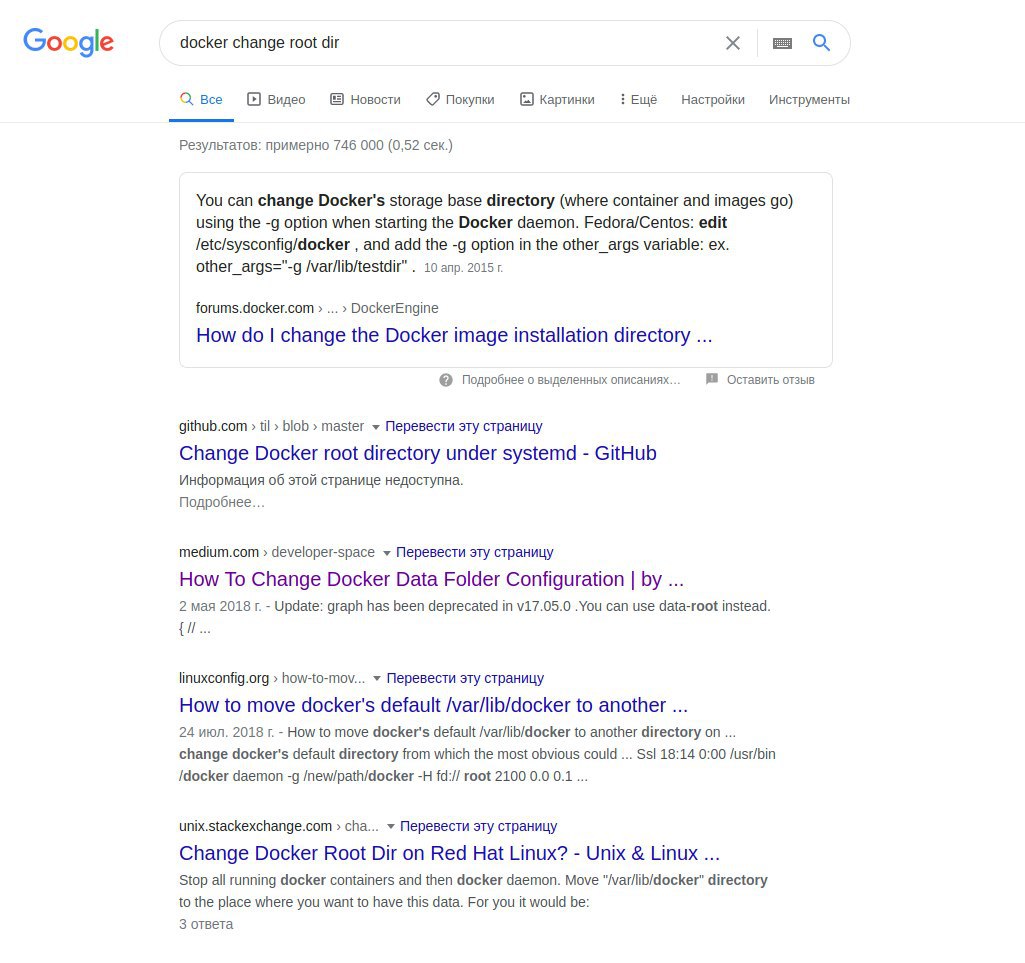
Task: Switch to the Видео tab
Action: pyautogui.click(x=276, y=99)
